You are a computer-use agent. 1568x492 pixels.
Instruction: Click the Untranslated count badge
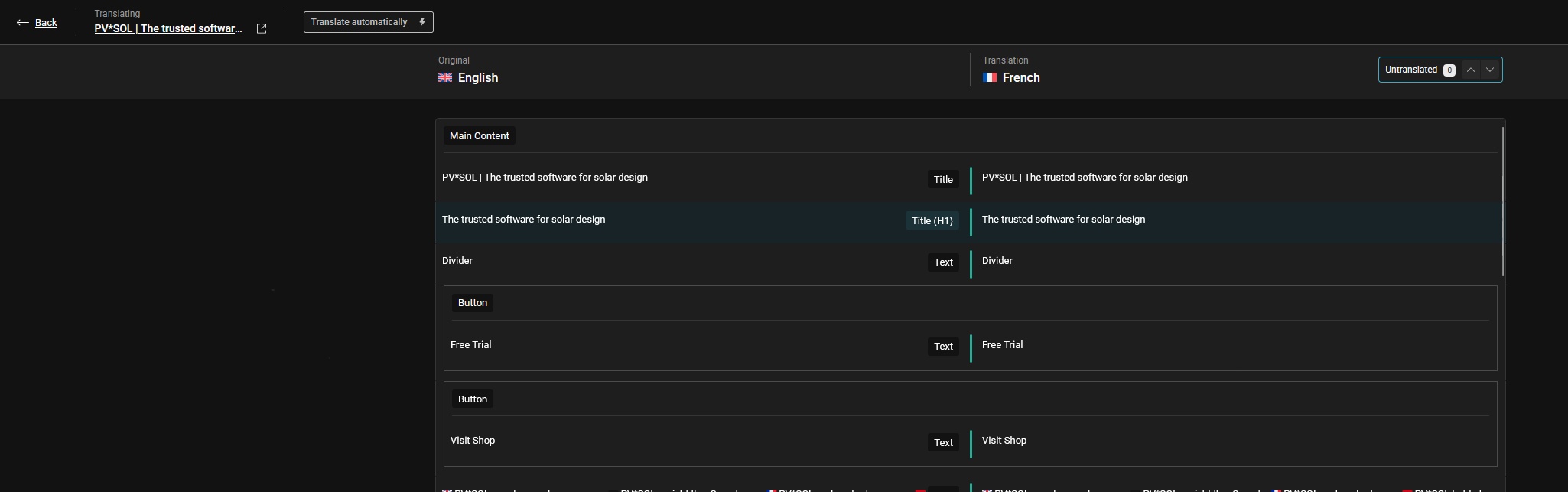[x=1449, y=70]
